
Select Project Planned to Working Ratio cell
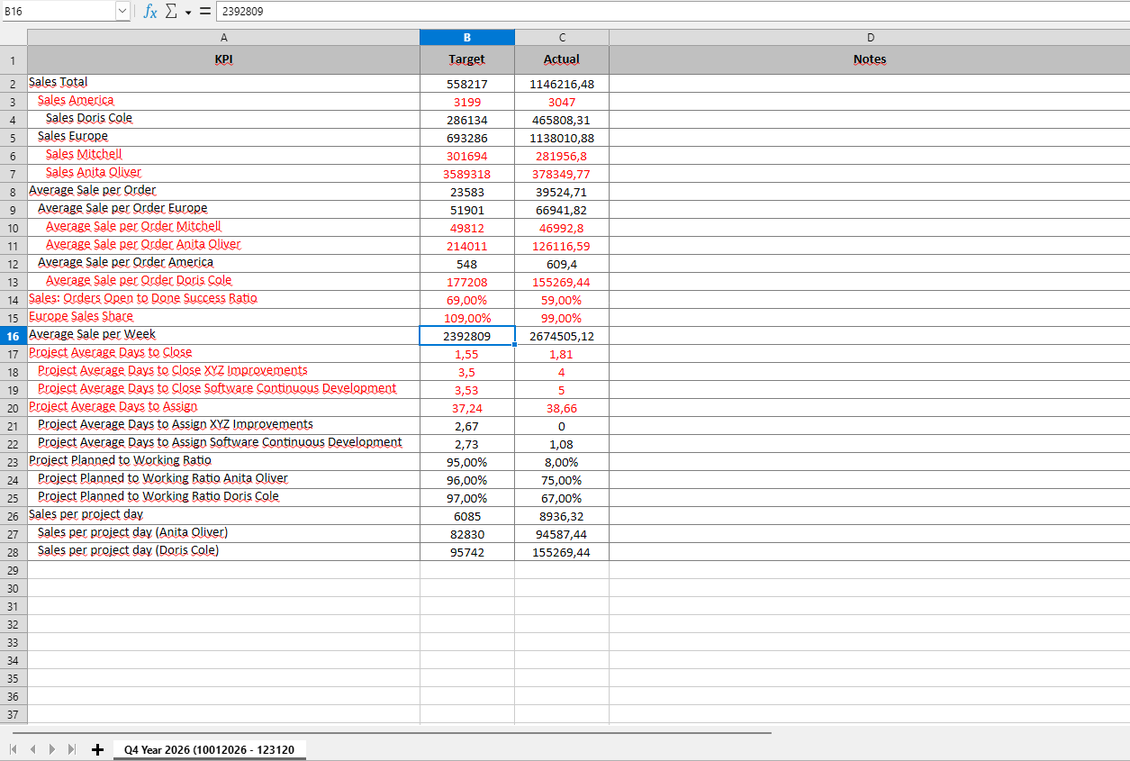[223, 462]
